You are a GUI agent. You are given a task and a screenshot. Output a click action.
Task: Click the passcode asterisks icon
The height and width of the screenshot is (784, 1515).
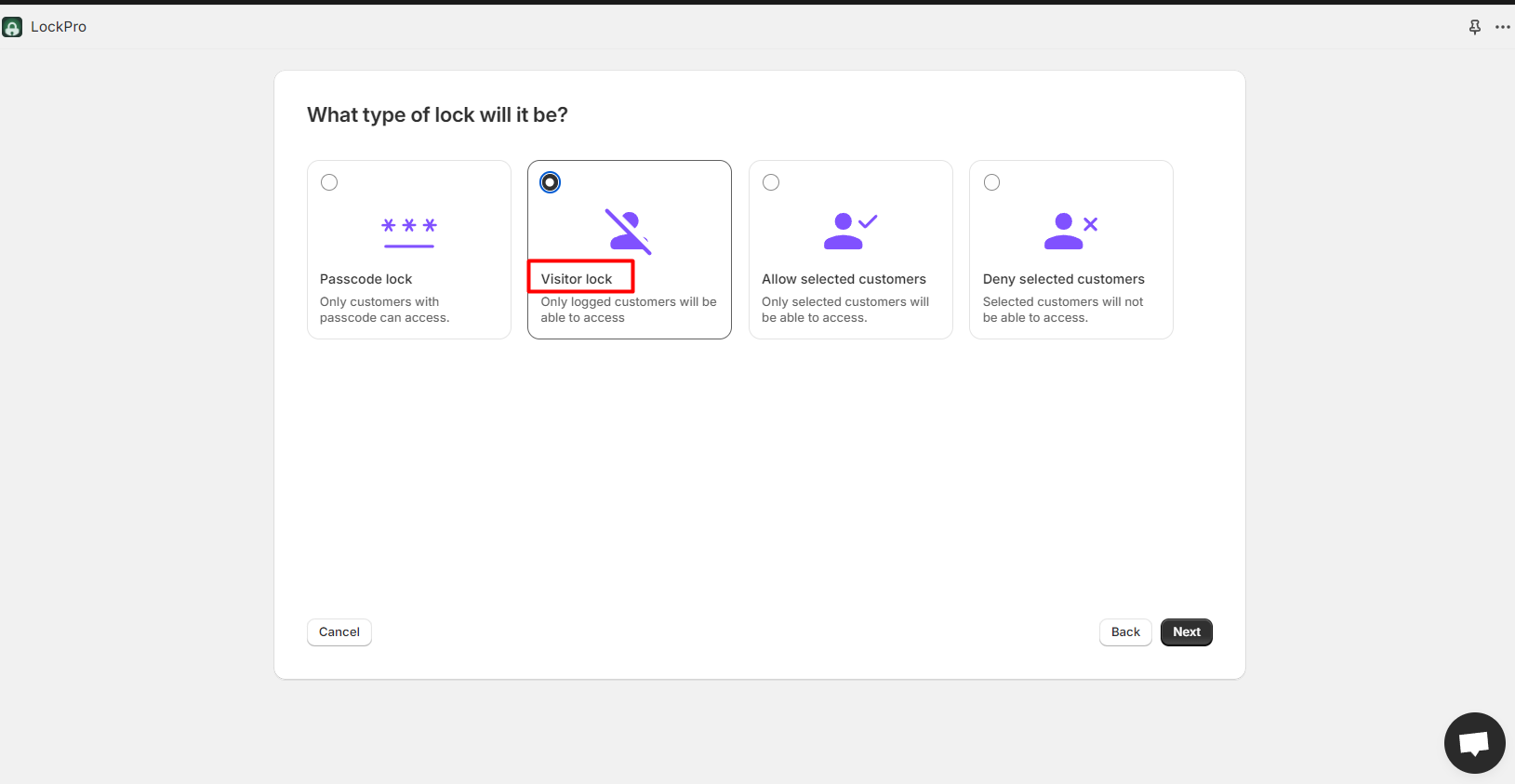[409, 231]
